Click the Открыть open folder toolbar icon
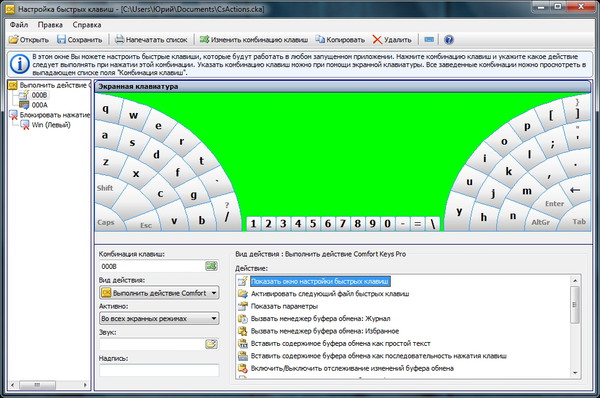 click(14, 39)
